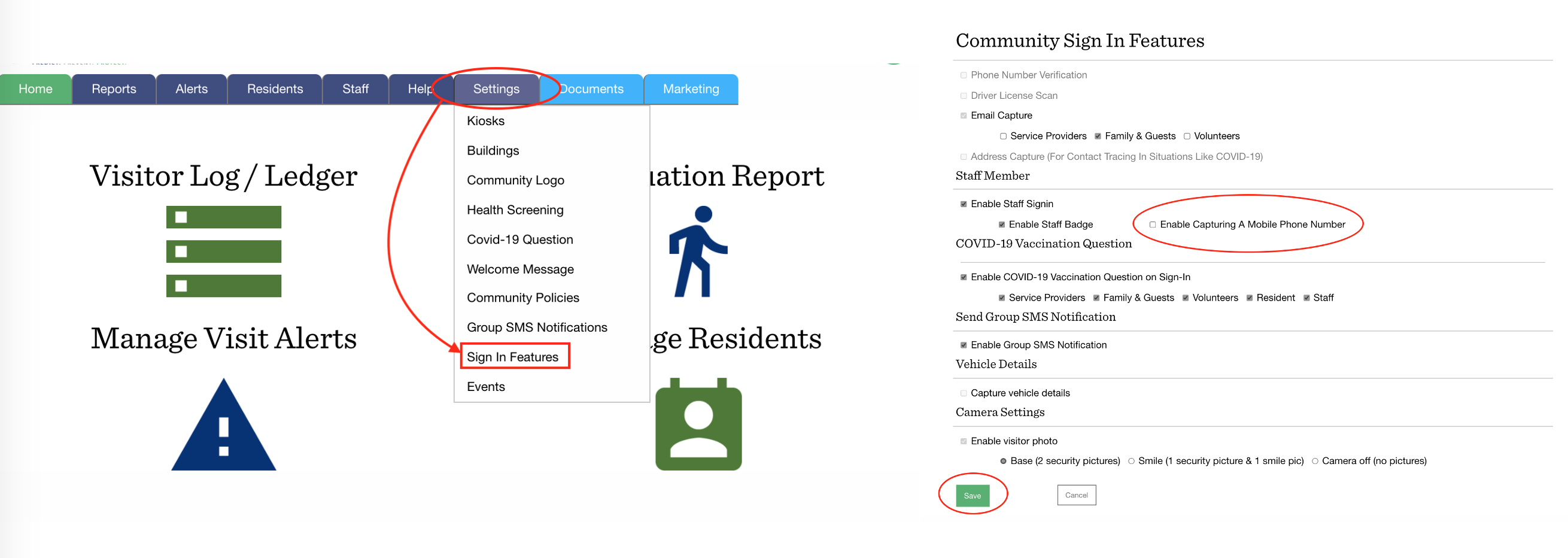Open the Settings dropdown menu

click(497, 89)
